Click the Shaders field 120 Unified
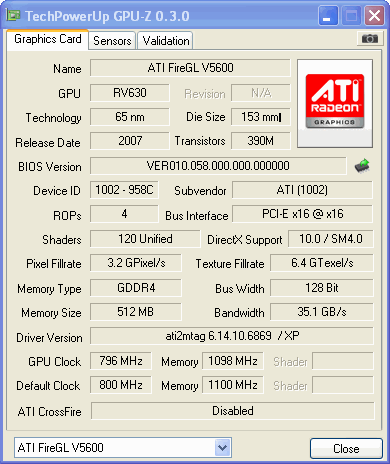 (145, 239)
